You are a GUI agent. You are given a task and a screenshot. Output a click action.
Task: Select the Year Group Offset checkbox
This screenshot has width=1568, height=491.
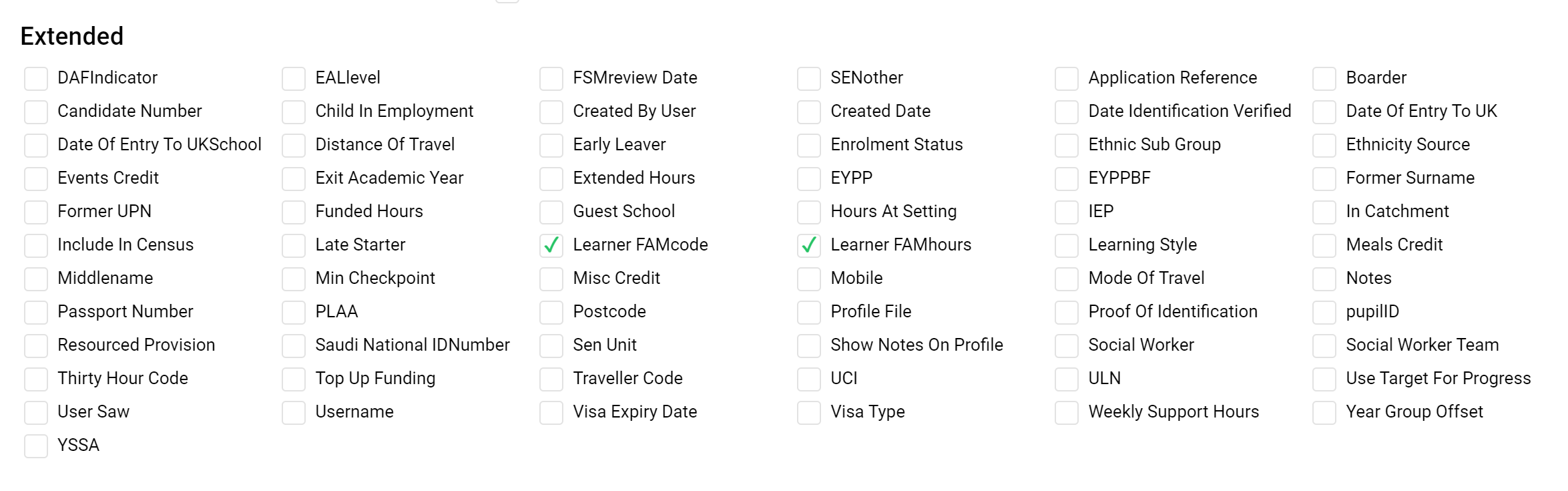(1324, 413)
